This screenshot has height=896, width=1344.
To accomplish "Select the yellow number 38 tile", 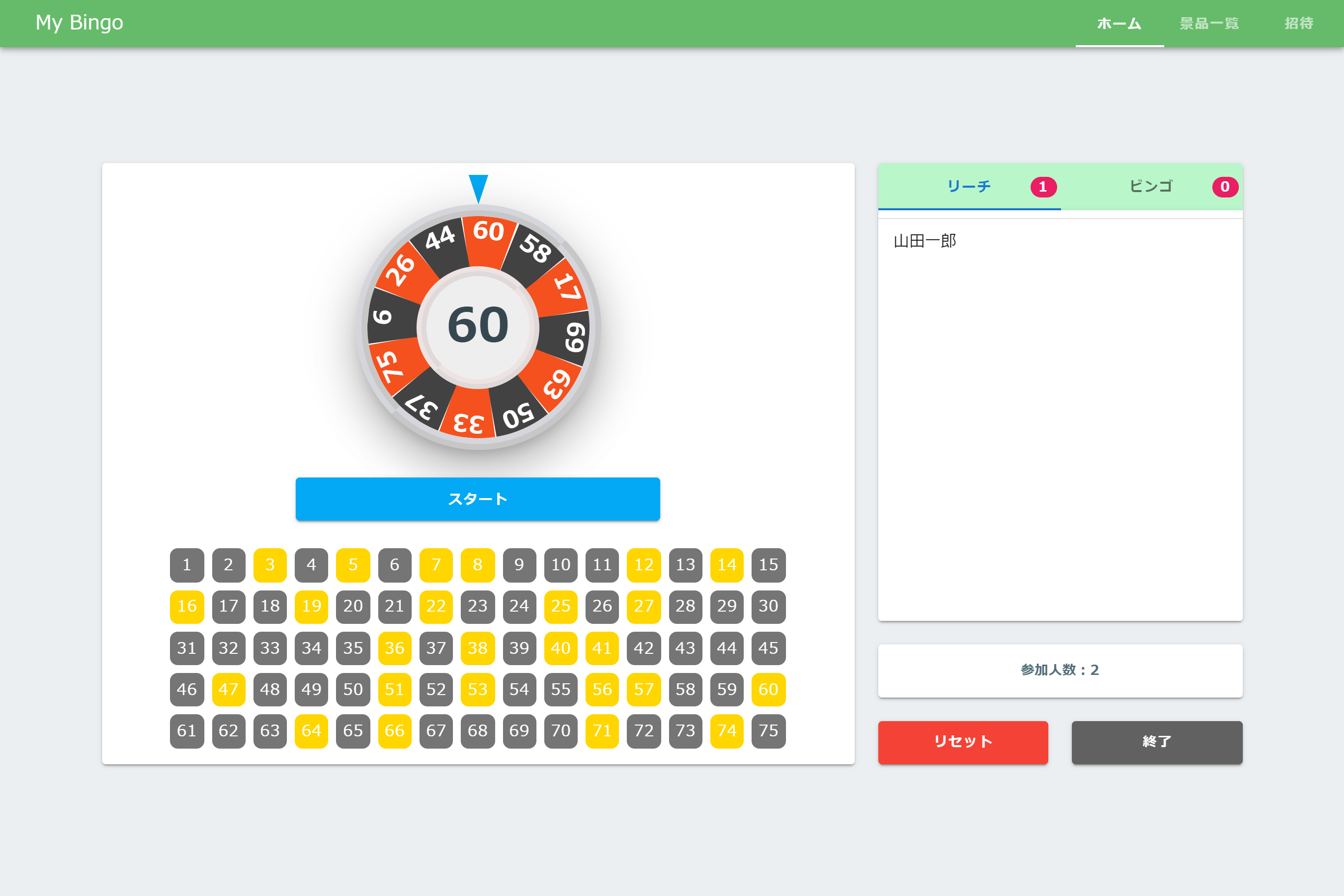I will click(x=477, y=648).
